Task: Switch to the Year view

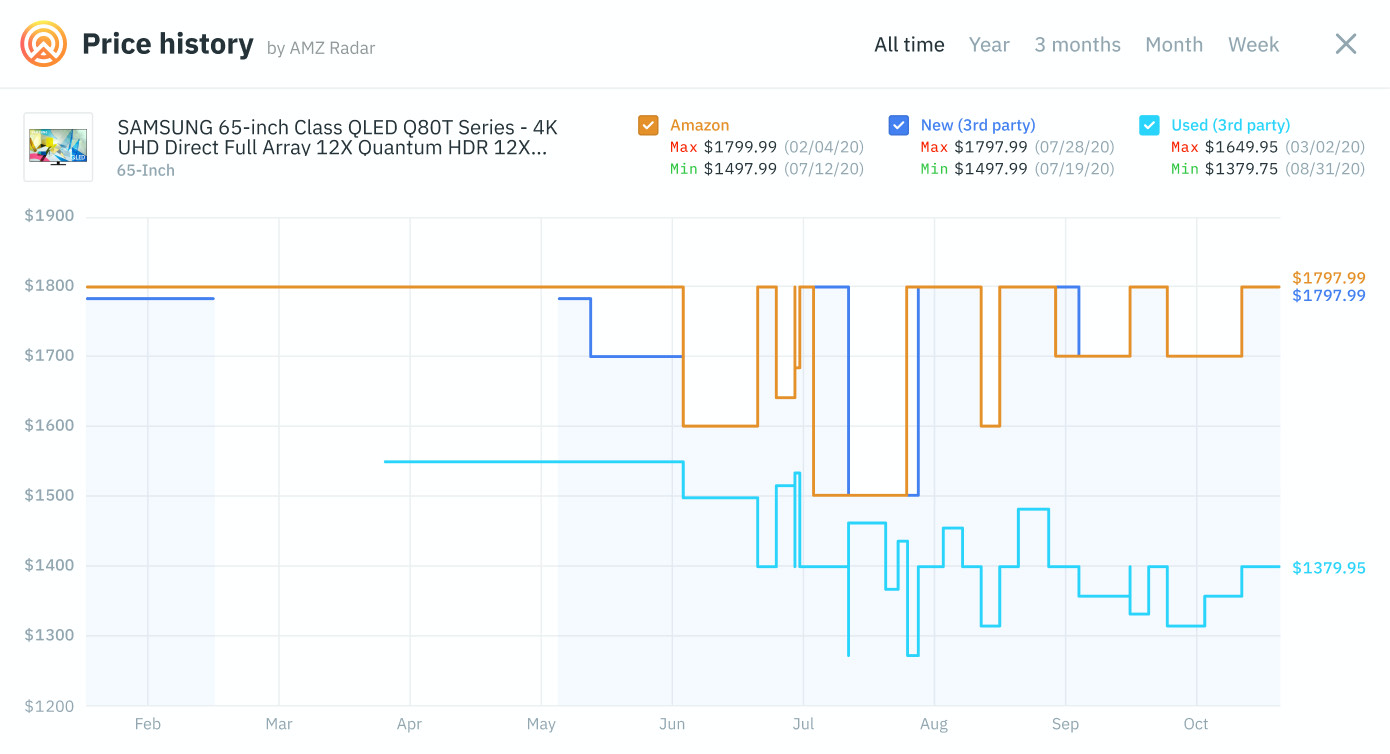Action: pos(989,44)
